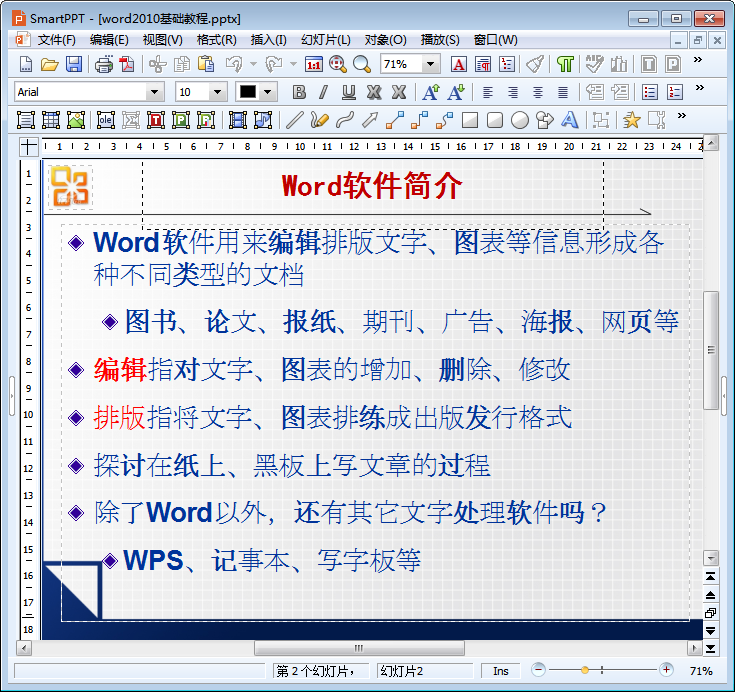
Task: Open a file via the folder icon
Action: tap(49, 64)
